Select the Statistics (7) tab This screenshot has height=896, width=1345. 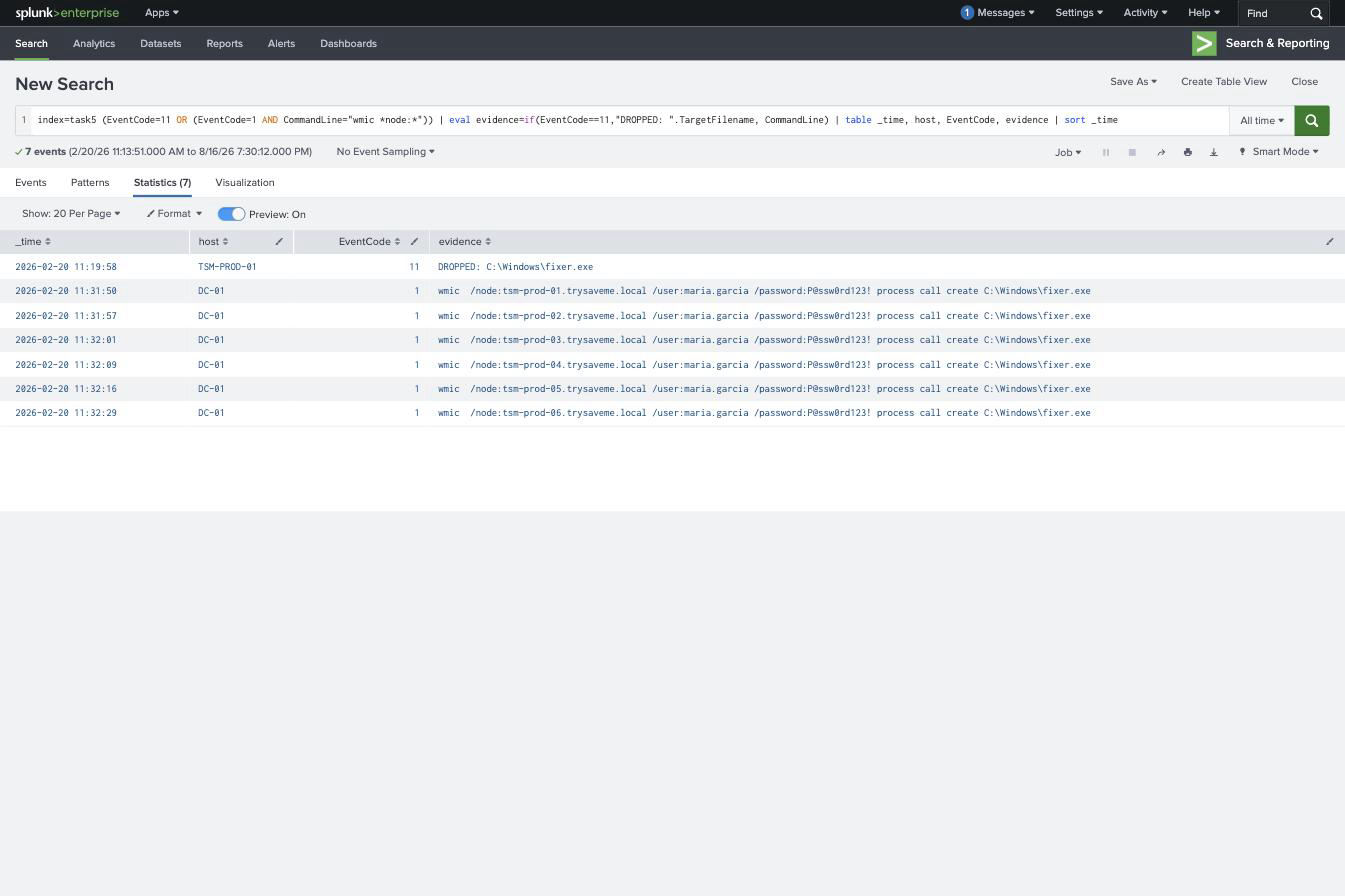click(162, 183)
